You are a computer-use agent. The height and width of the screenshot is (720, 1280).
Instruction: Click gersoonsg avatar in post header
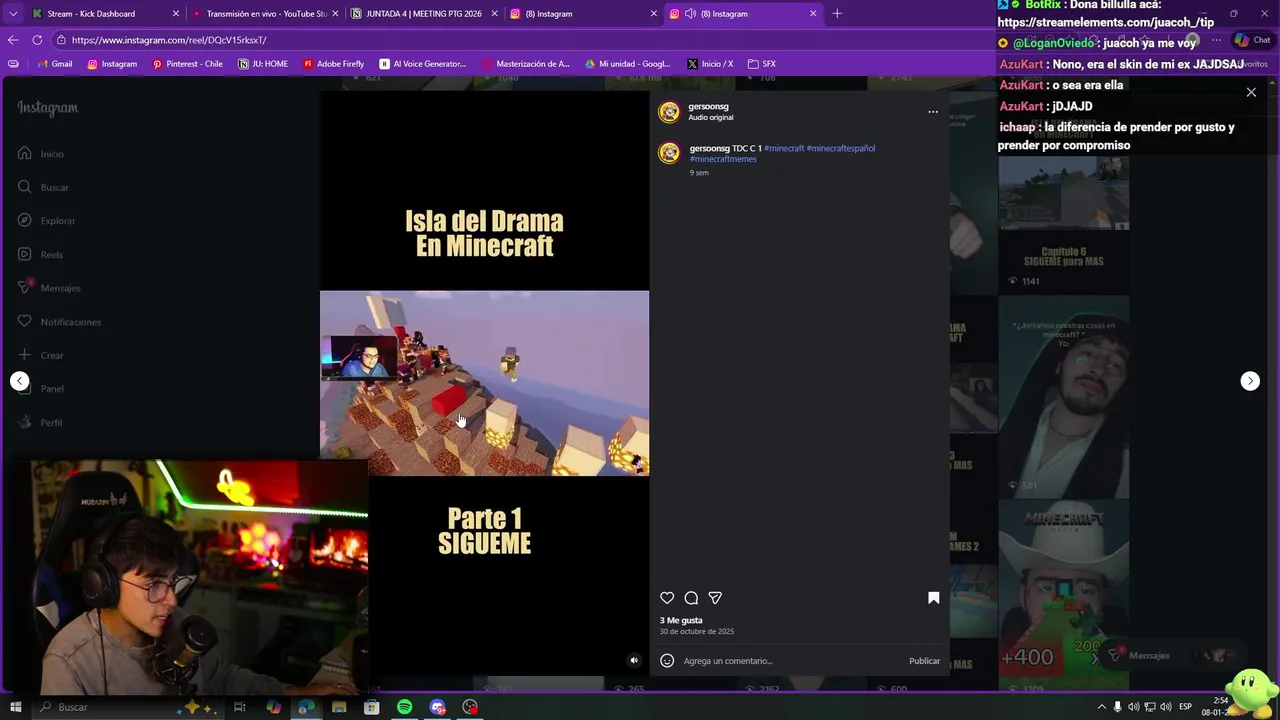pyautogui.click(x=669, y=112)
